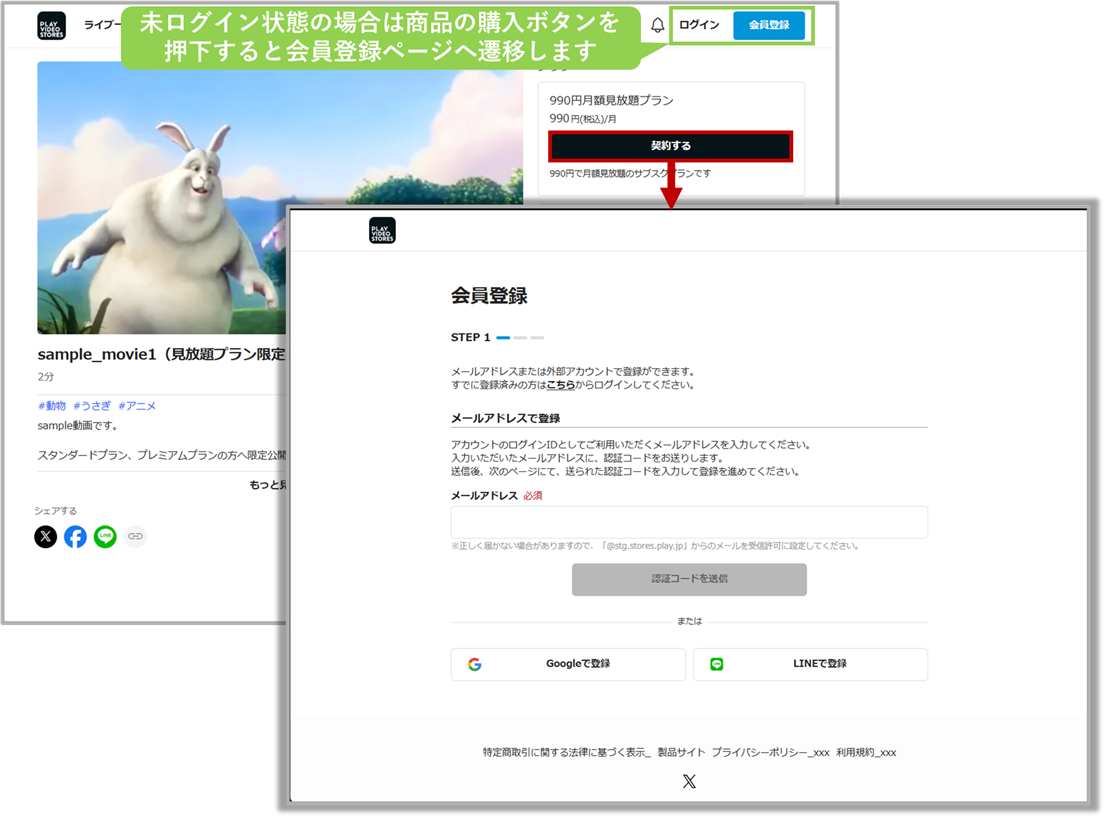The width and height of the screenshot is (1106, 818).
Task: Click the blue 会員登録 button in the header
Action: [x=769, y=25]
